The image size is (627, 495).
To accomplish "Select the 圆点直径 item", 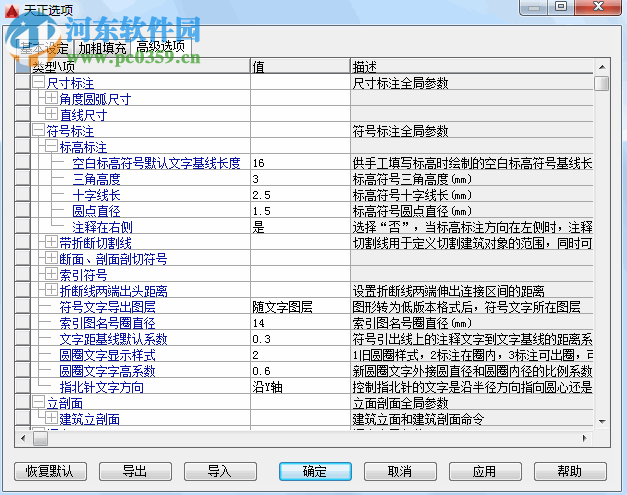I will tap(96, 211).
